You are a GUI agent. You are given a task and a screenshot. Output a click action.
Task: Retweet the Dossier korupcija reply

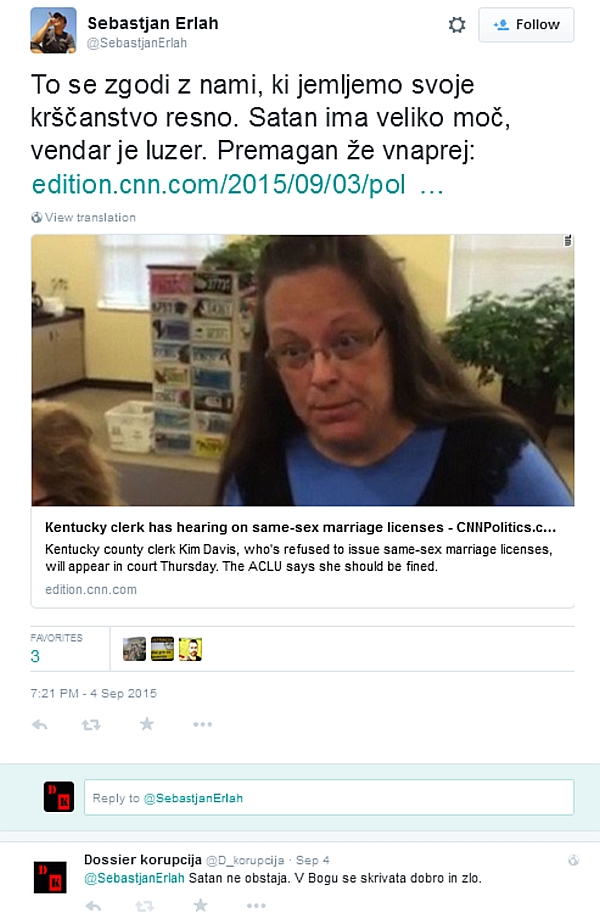[x=145, y=906]
